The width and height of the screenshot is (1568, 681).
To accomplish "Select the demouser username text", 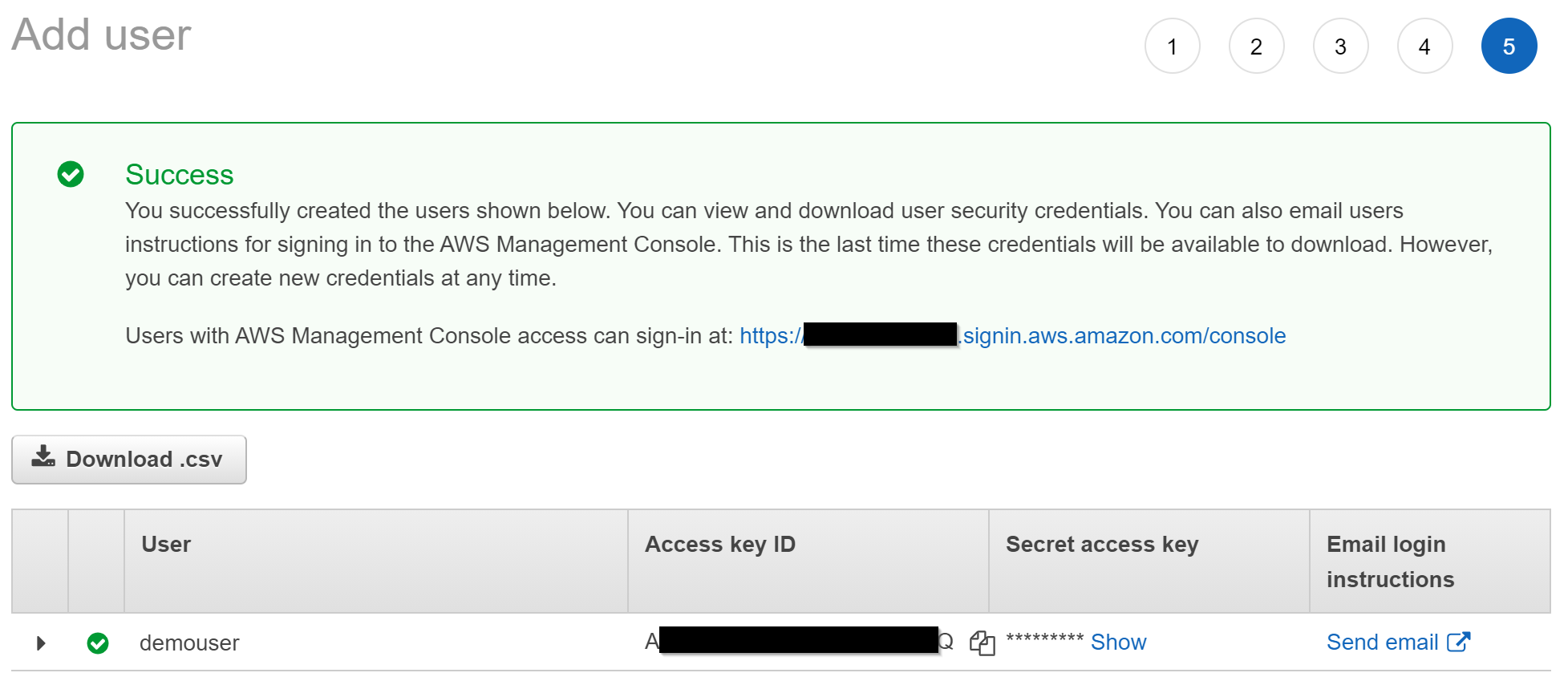I will [188, 642].
